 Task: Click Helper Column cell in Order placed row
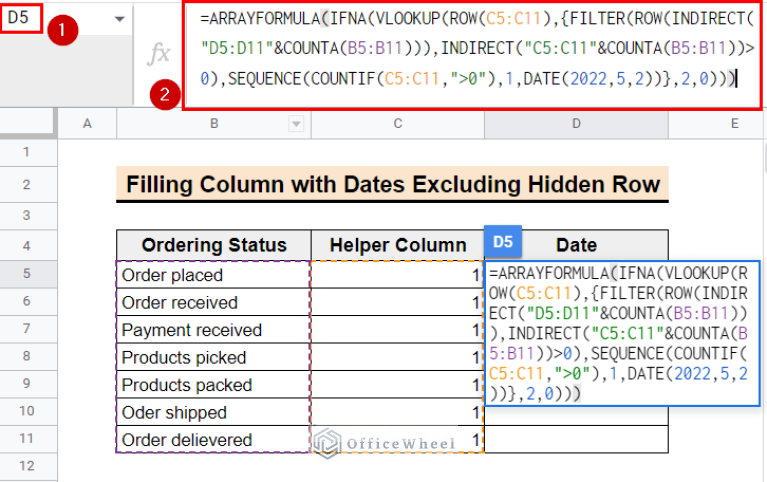398,275
